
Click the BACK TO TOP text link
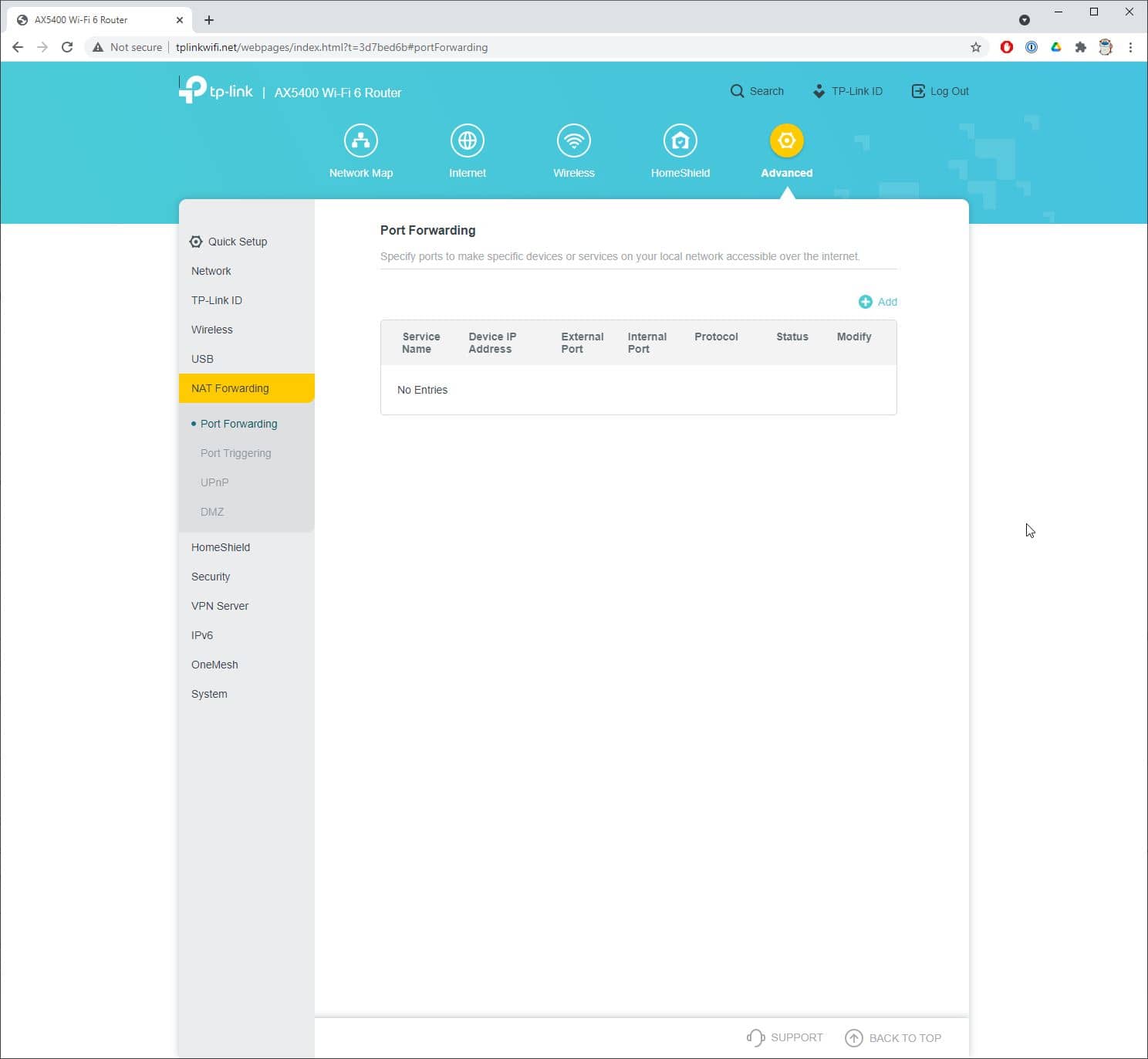(905, 1038)
